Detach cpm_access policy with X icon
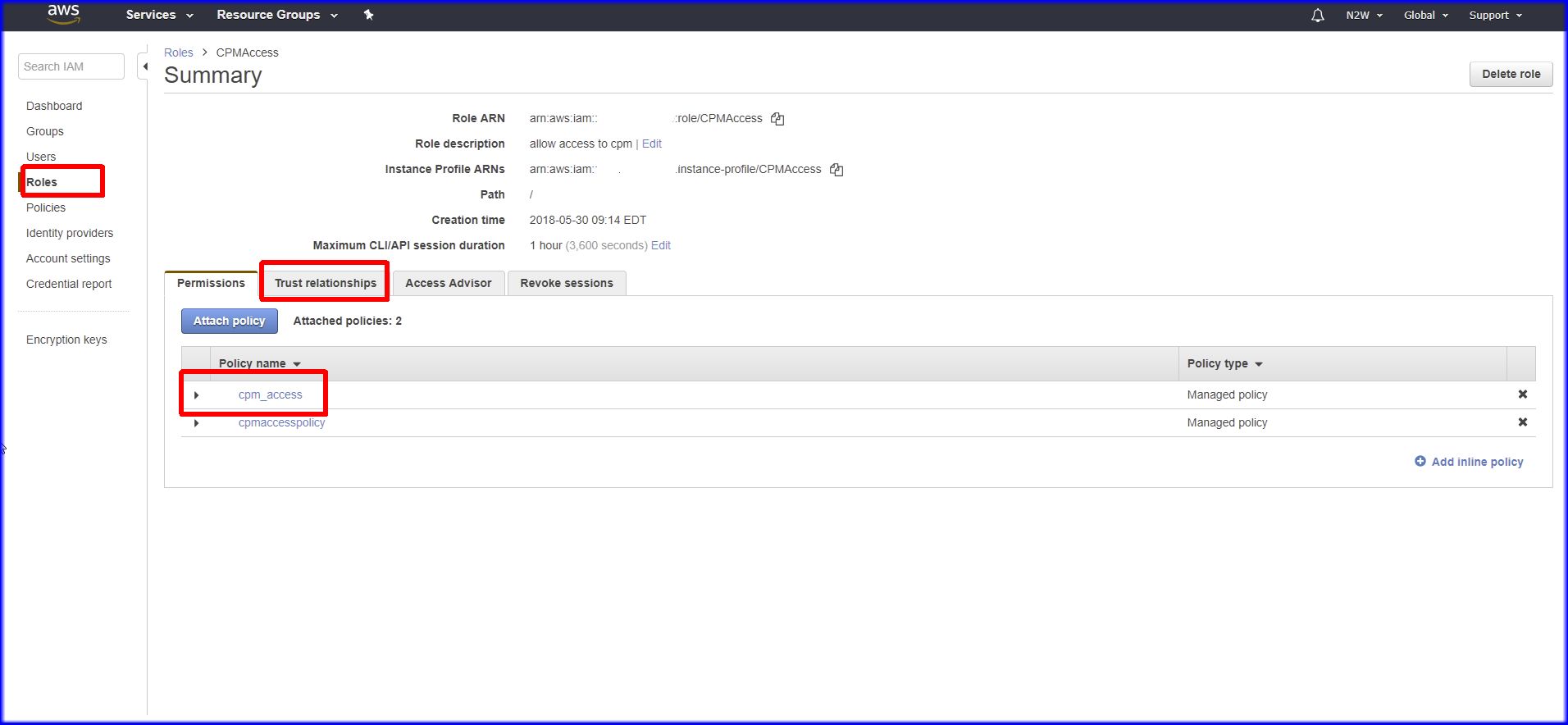 1523,394
